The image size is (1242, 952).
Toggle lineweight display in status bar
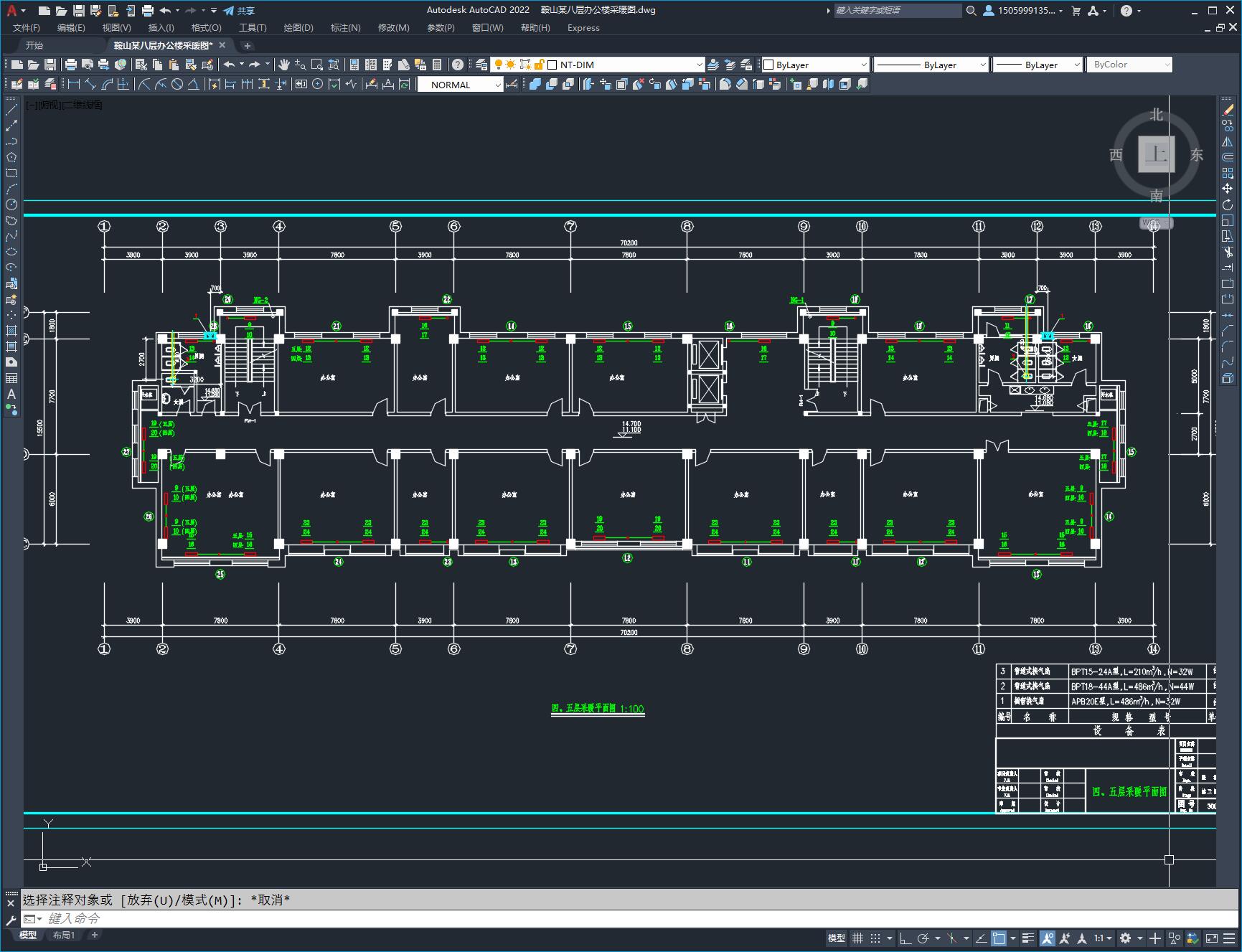pos(1028,938)
